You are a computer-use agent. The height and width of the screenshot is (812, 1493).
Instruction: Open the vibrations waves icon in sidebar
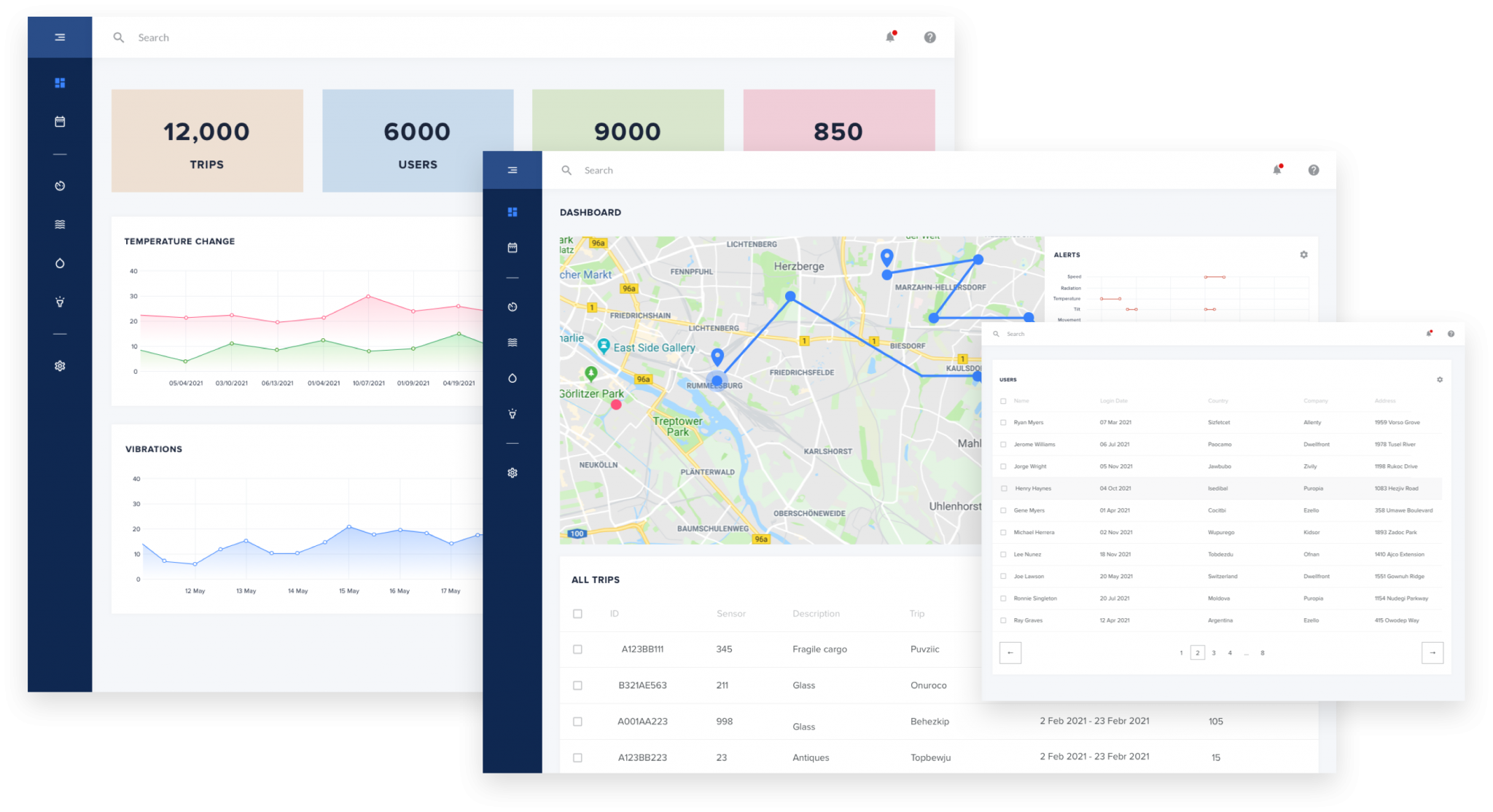click(513, 341)
